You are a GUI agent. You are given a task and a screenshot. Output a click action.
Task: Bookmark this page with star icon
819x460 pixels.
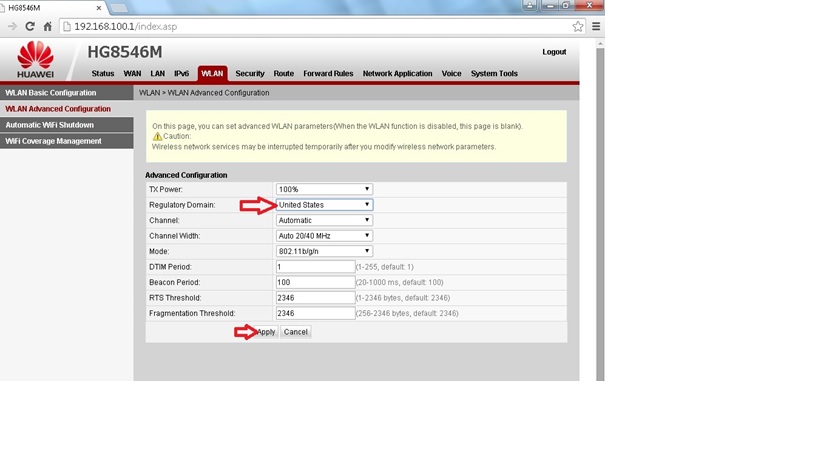tap(578, 26)
